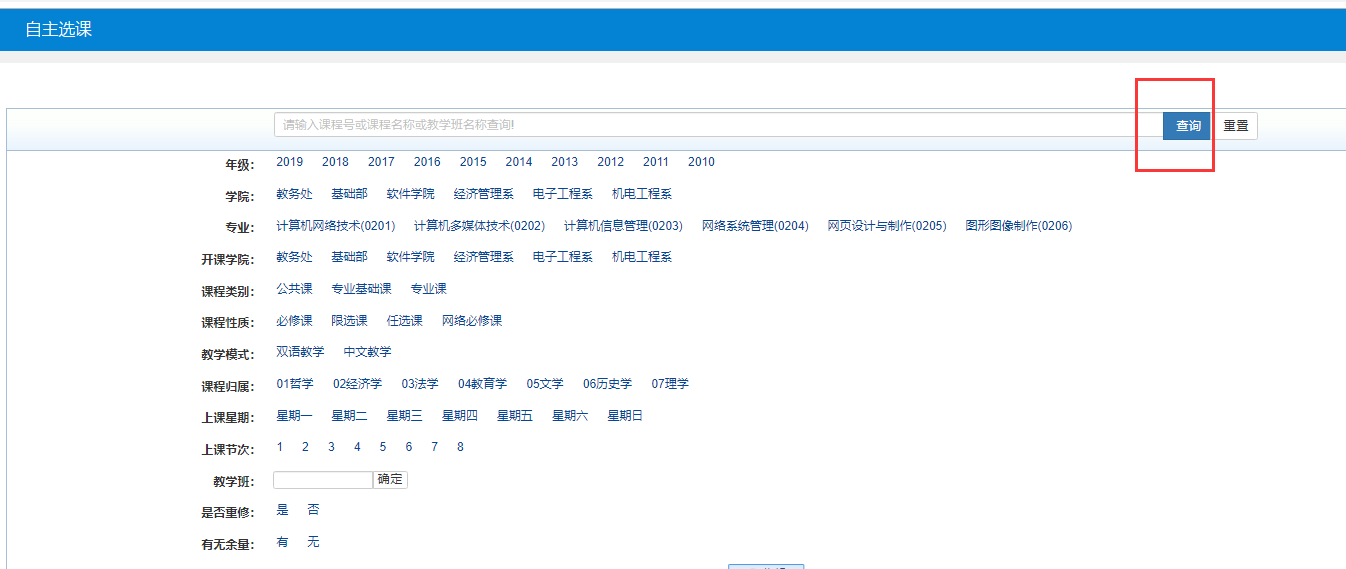Select major 计算机网络技术(0201)
The image size is (1346, 569).
click(x=335, y=226)
